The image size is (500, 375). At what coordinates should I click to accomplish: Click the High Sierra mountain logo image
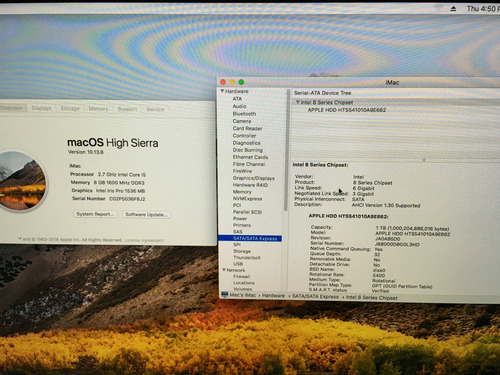coord(22,181)
